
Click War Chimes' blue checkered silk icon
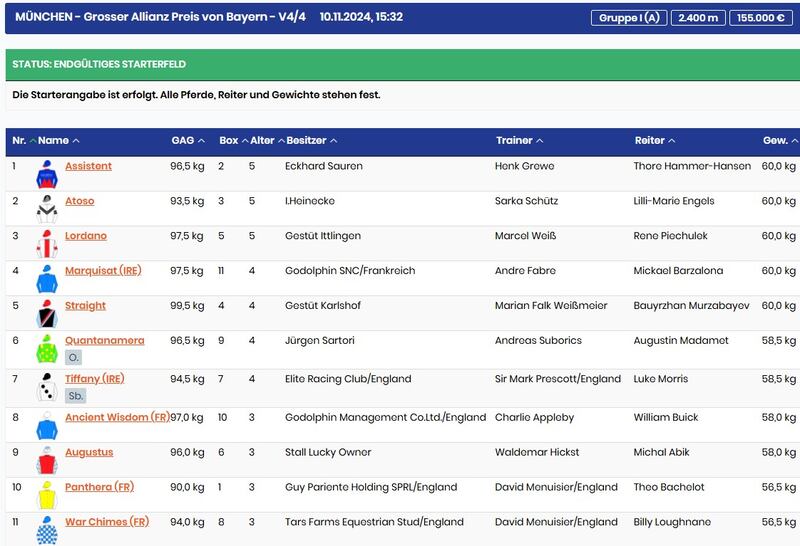tap(47, 530)
